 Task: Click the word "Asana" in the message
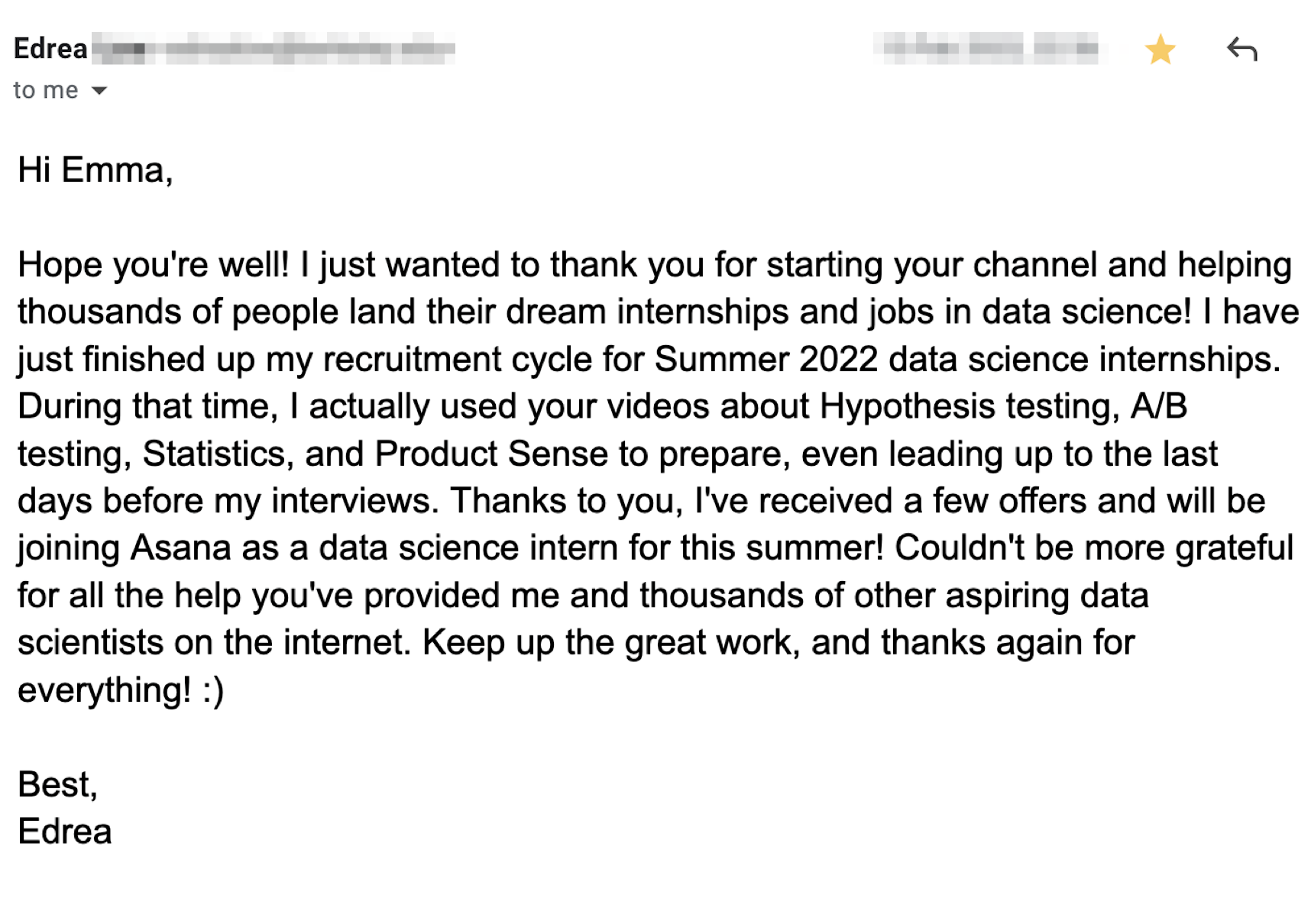point(180,548)
